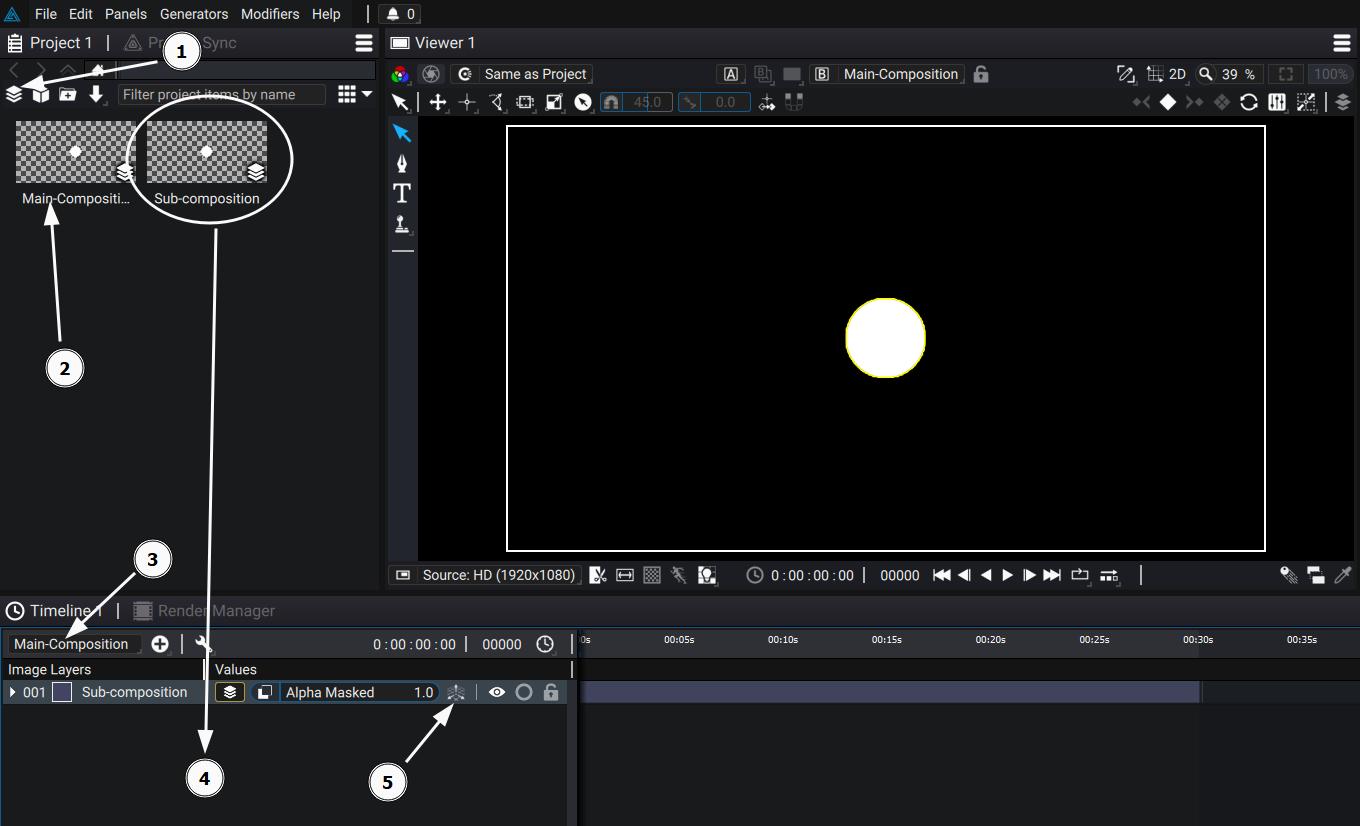Open the notifications bell counter
Viewport: 1360px width, 826px height.
(x=401, y=14)
